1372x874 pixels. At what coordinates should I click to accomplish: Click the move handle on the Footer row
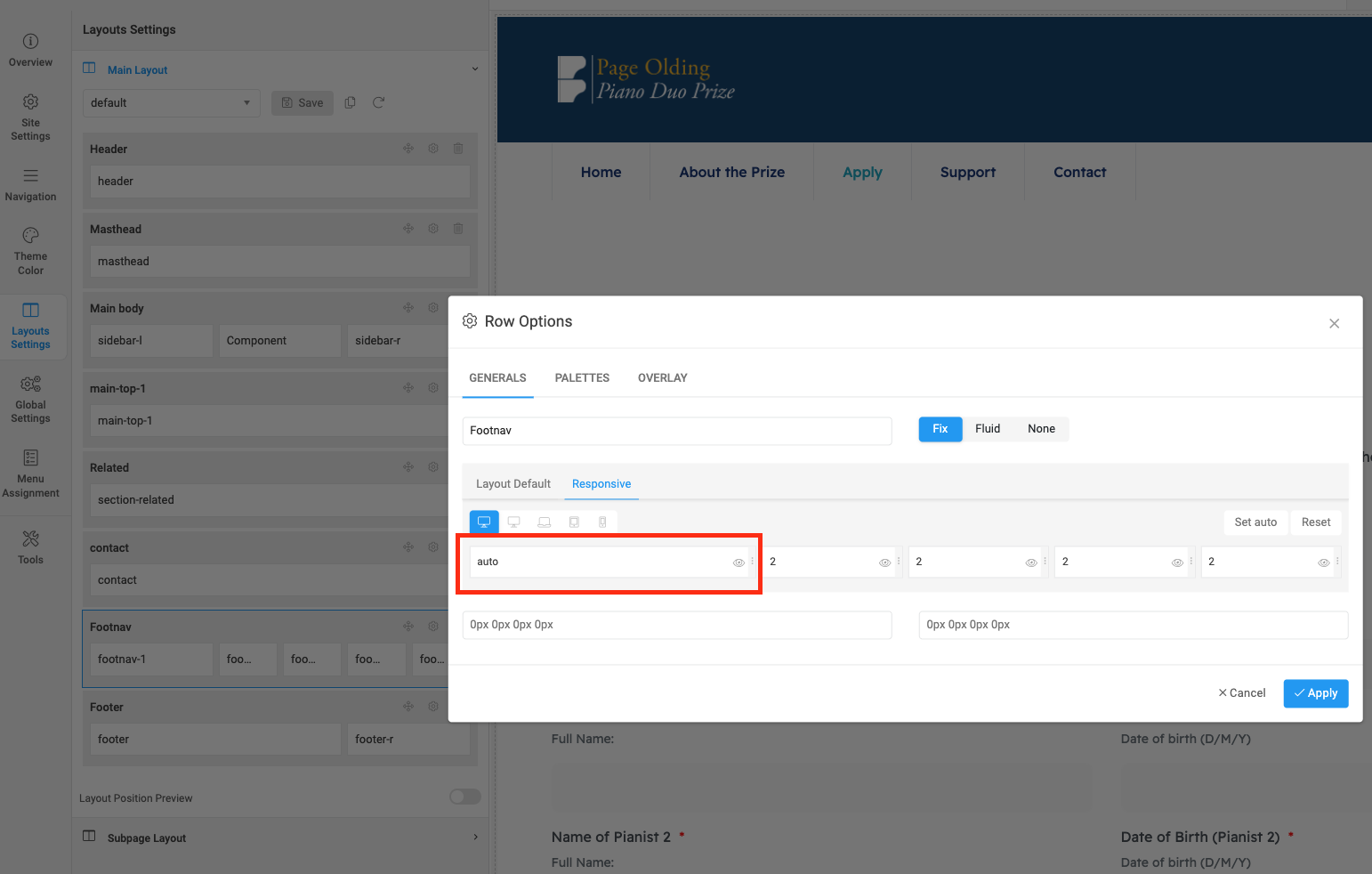pyautogui.click(x=408, y=707)
